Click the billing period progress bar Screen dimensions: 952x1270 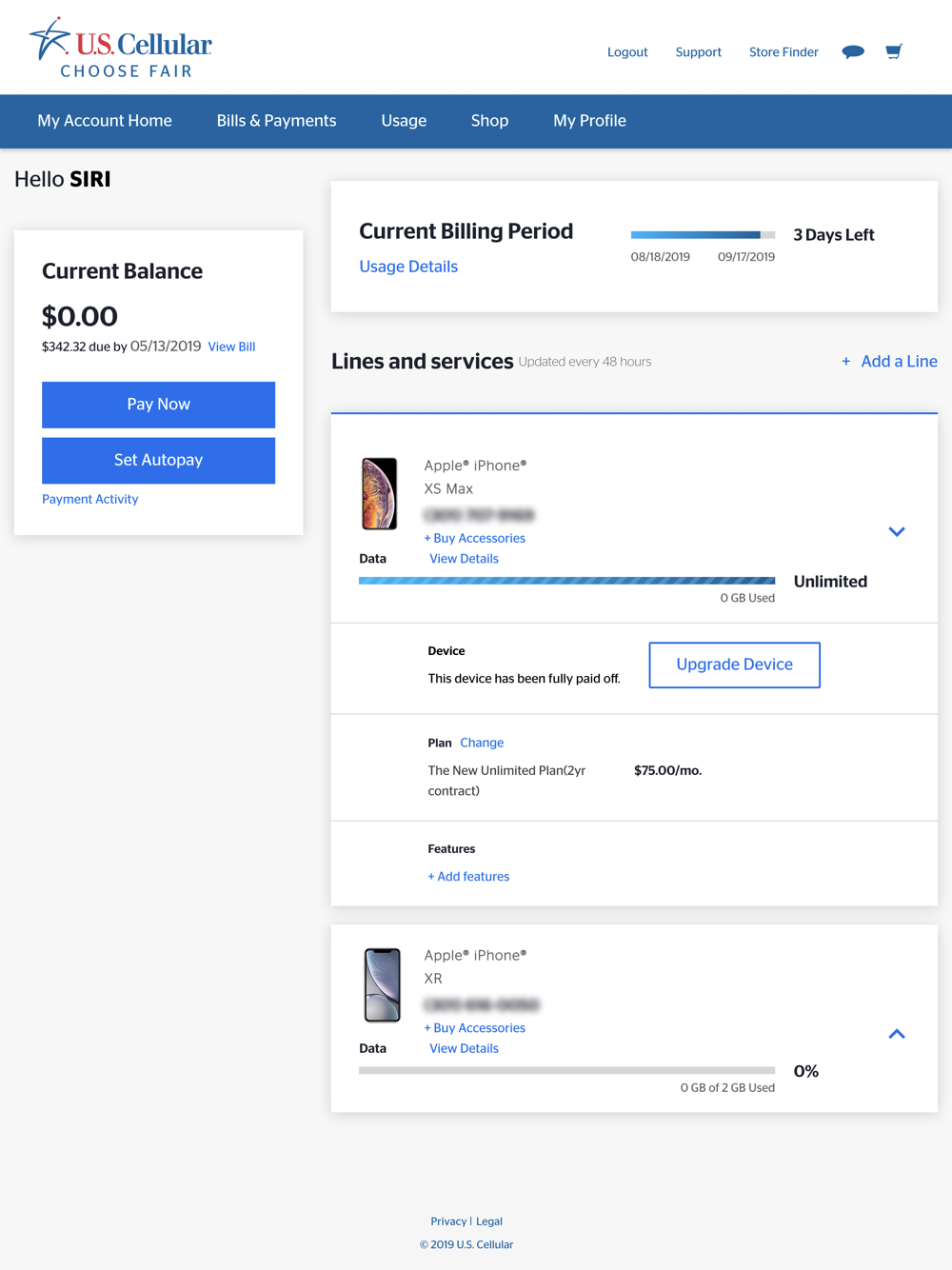[703, 234]
